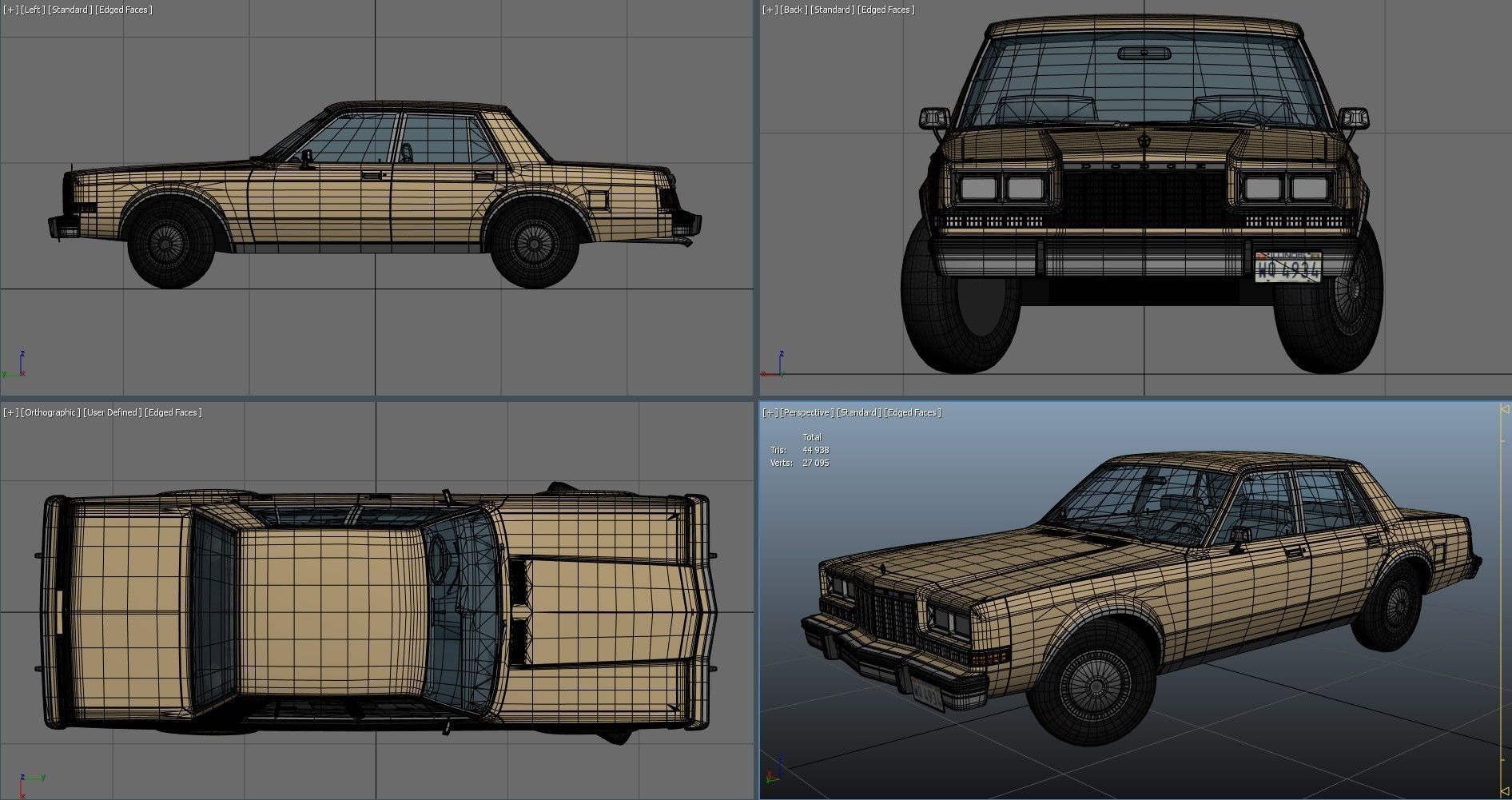Open the [Back] view label menu

point(794,10)
